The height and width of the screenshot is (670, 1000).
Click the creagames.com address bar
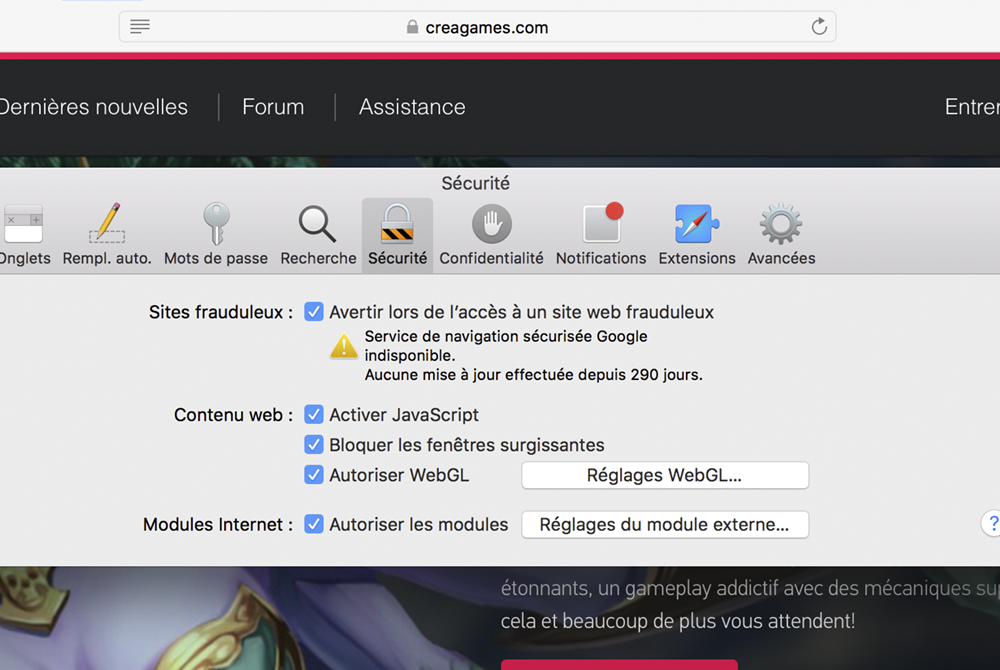click(478, 27)
